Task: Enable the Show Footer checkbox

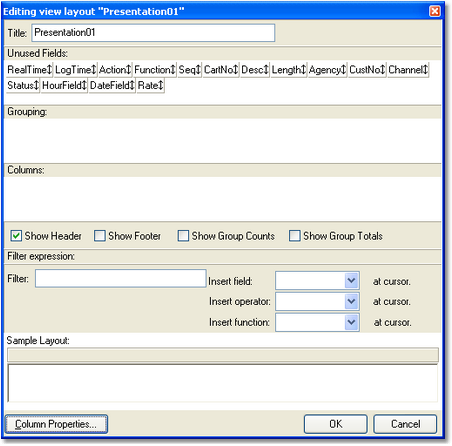Action: pyautogui.click(x=100, y=236)
